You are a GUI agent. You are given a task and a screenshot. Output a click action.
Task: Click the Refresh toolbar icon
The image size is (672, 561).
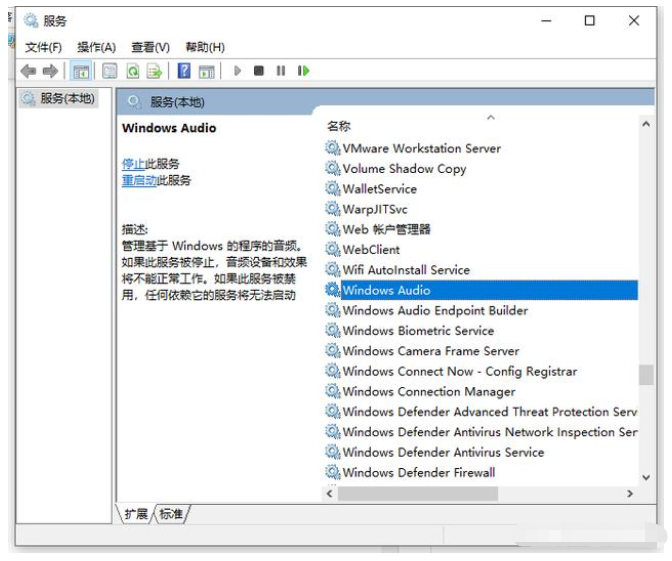coord(132,71)
